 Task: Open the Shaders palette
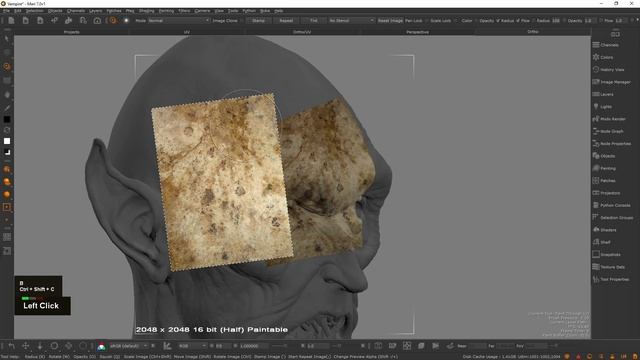tap(604, 230)
